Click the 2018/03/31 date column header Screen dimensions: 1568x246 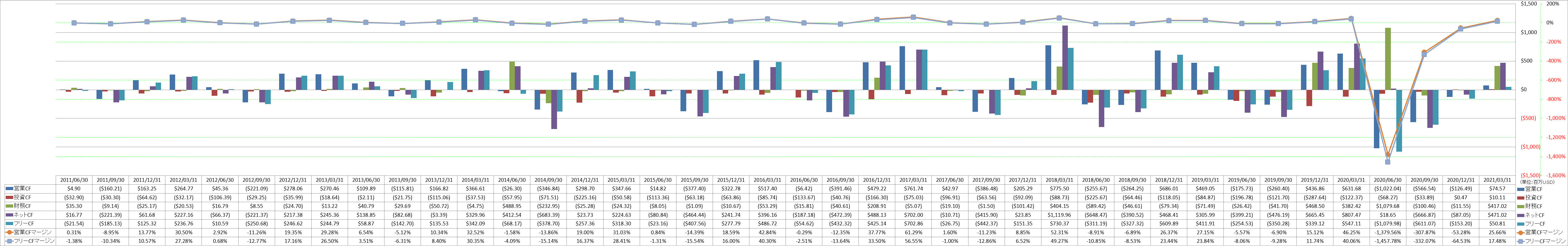tap(1059, 180)
